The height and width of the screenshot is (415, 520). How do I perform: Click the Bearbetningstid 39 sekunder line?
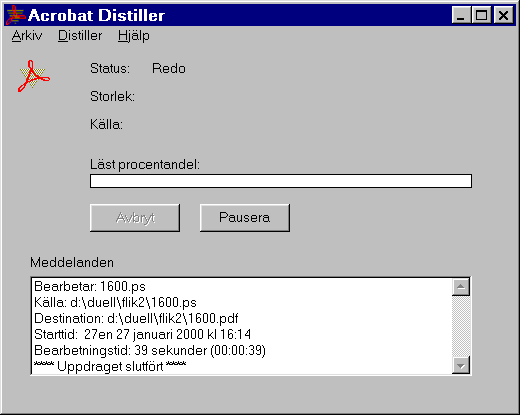[150, 351]
